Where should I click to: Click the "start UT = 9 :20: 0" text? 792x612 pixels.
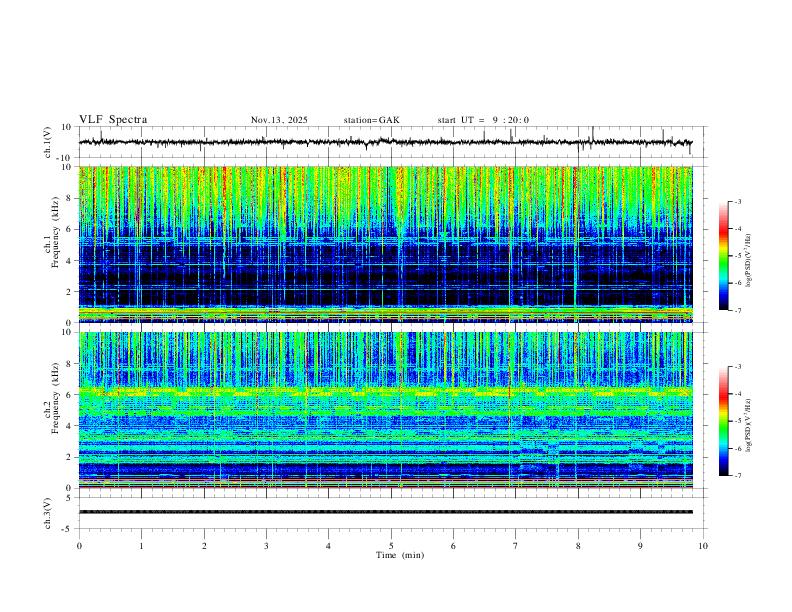coord(483,120)
